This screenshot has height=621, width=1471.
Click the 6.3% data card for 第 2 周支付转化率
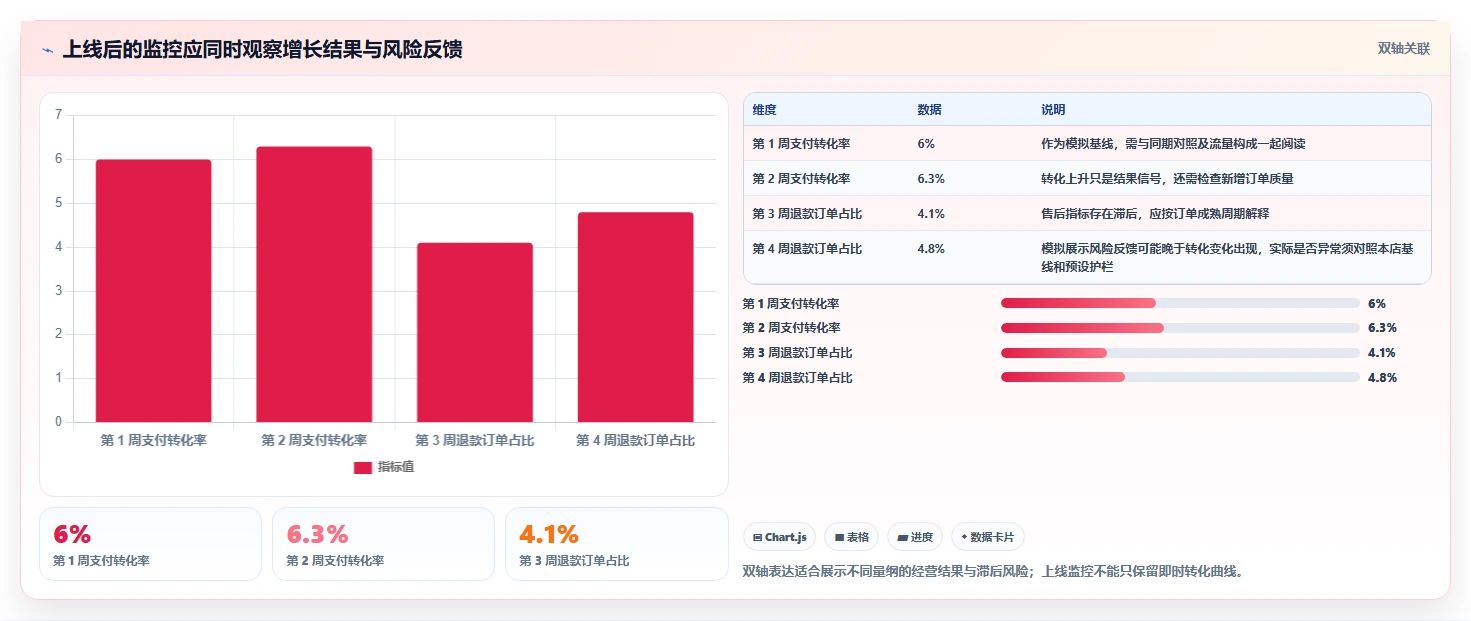pos(383,544)
